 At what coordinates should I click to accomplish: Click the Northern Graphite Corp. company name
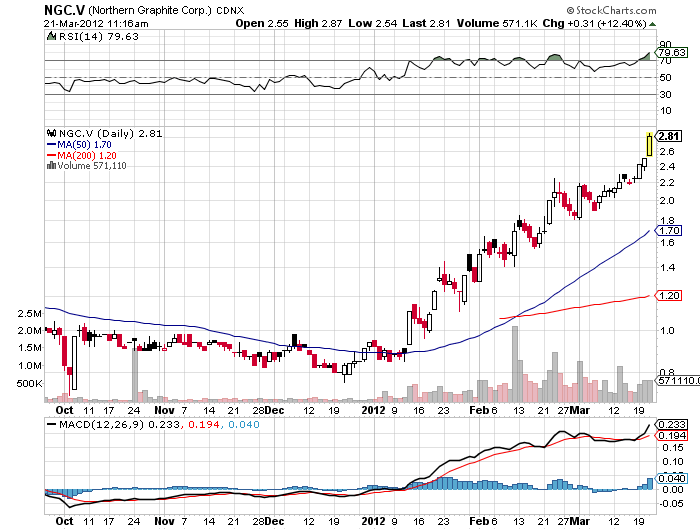(150, 10)
